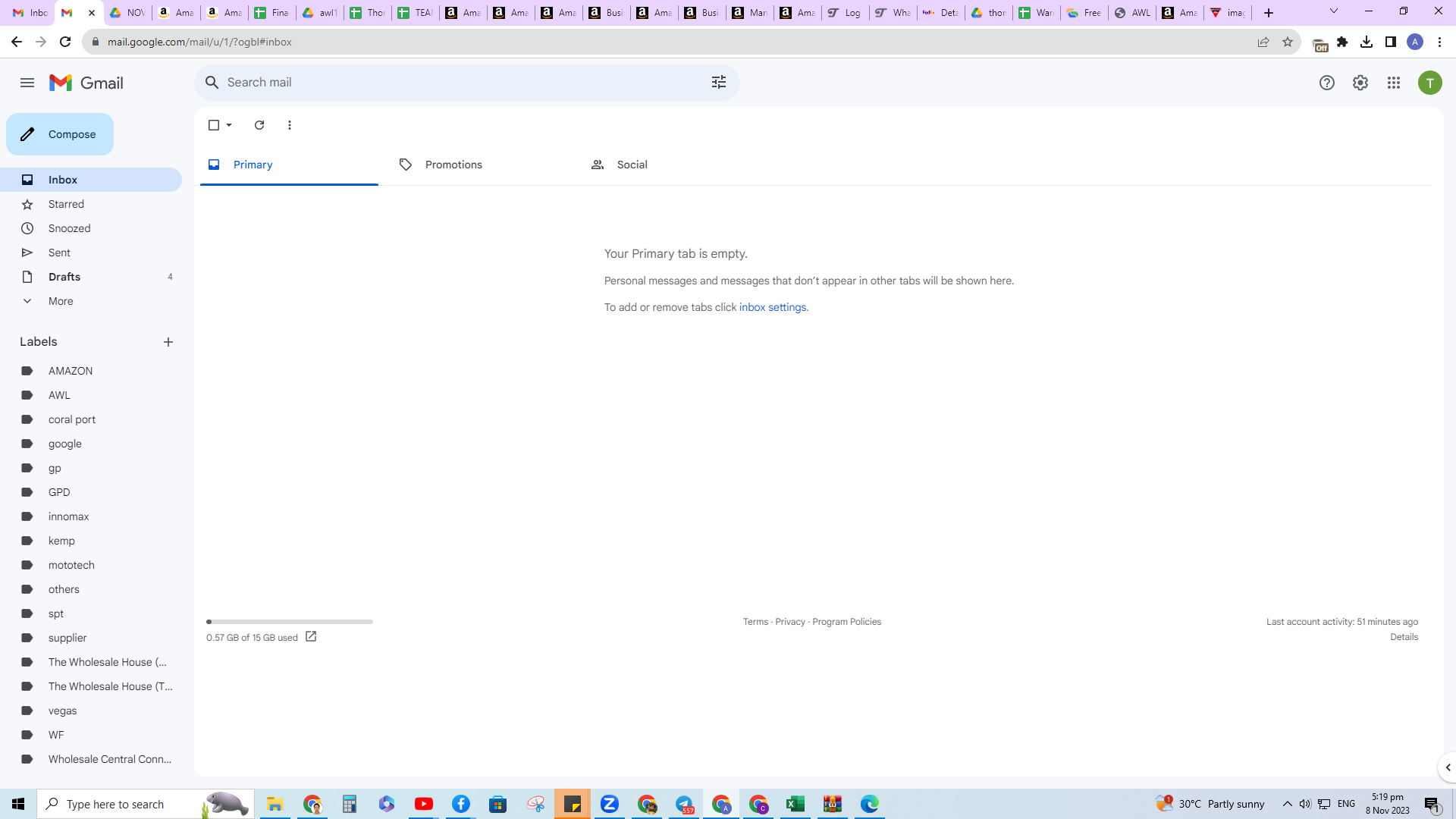The height and width of the screenshot is (819, 1456).
Task: Click the Windows taskbar search box
Action: coord(146,804)
